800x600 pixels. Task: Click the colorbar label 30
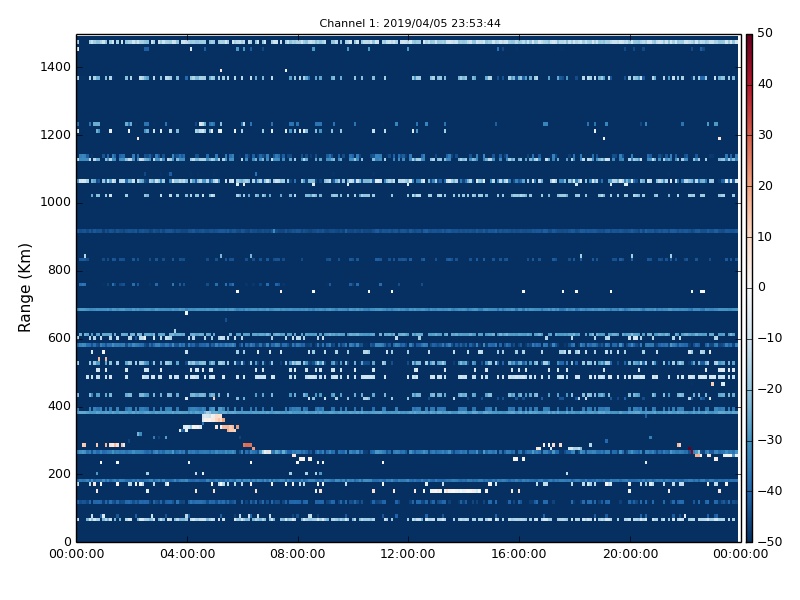click(765, 135)
